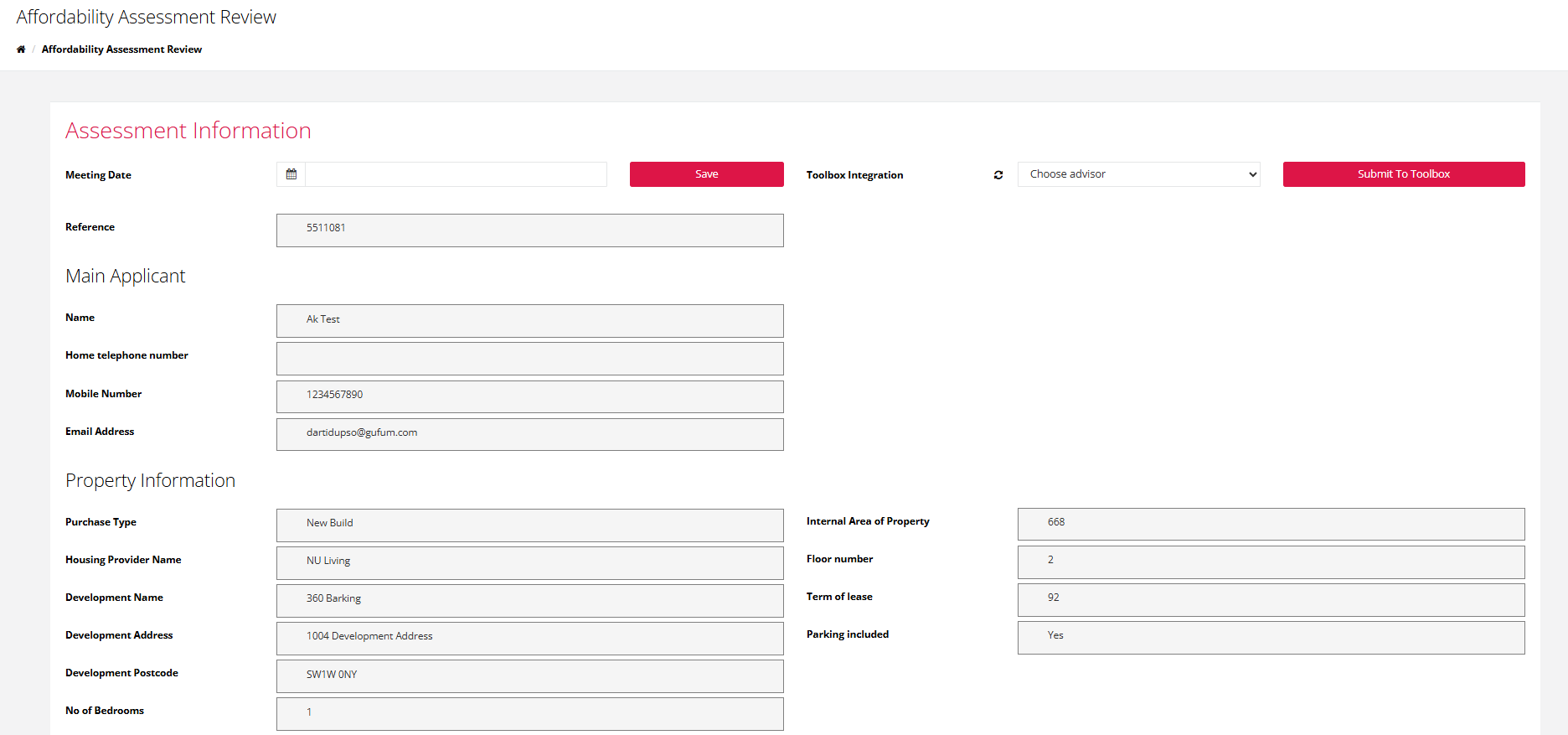1568x735 pixels.
Task: Click the Mobile Number field
Action: click(x=529, y=396)
